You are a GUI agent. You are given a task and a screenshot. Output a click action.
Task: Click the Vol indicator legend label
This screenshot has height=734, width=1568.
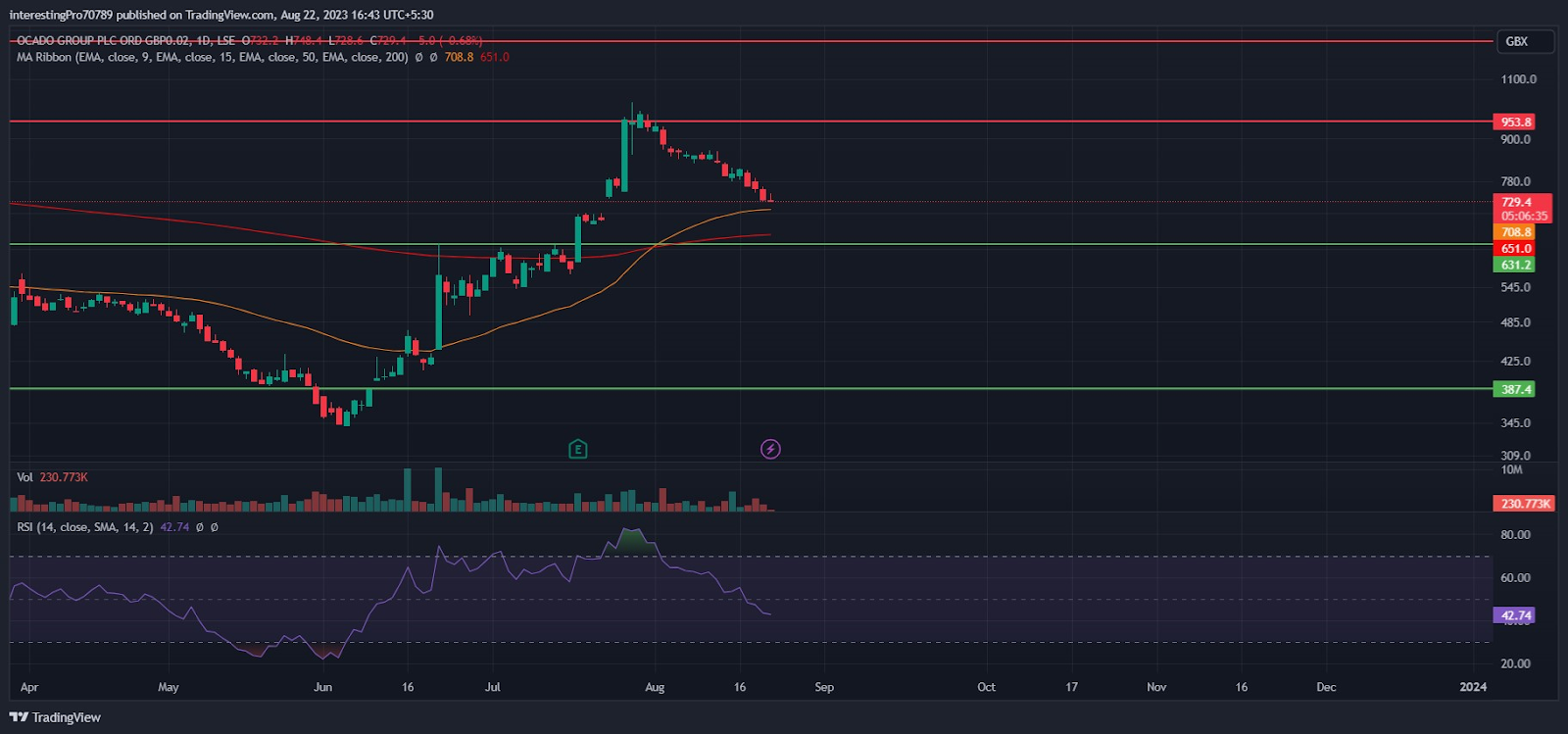click(x=24, y=477)
